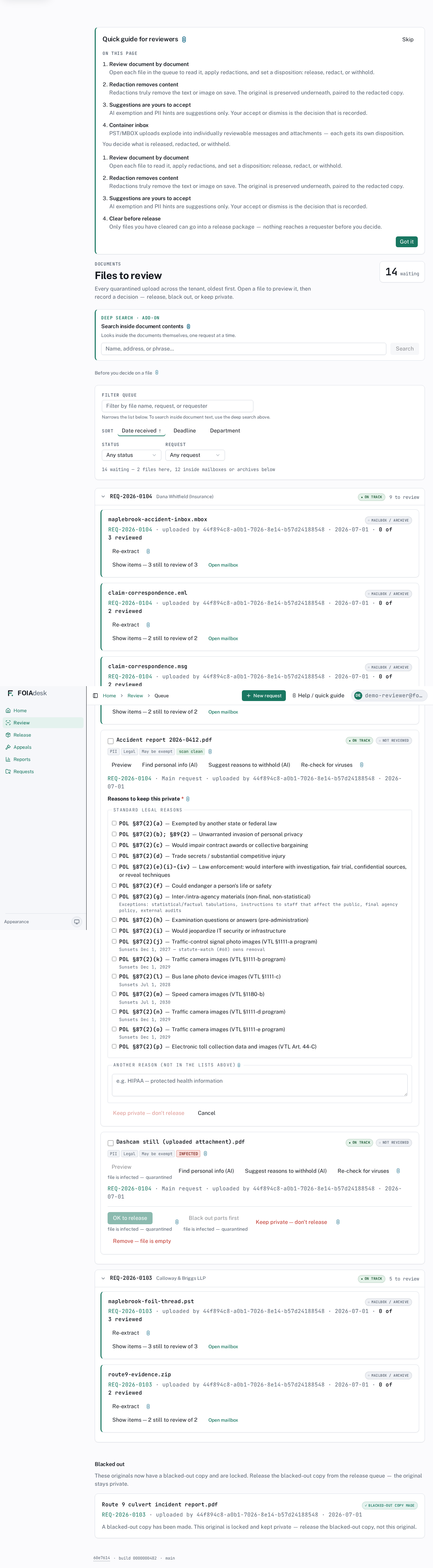Image resolution: width=433 pixels, height=1568 pixels.
Task: Click the deep Search button
Action: click(x=405, y=349)
